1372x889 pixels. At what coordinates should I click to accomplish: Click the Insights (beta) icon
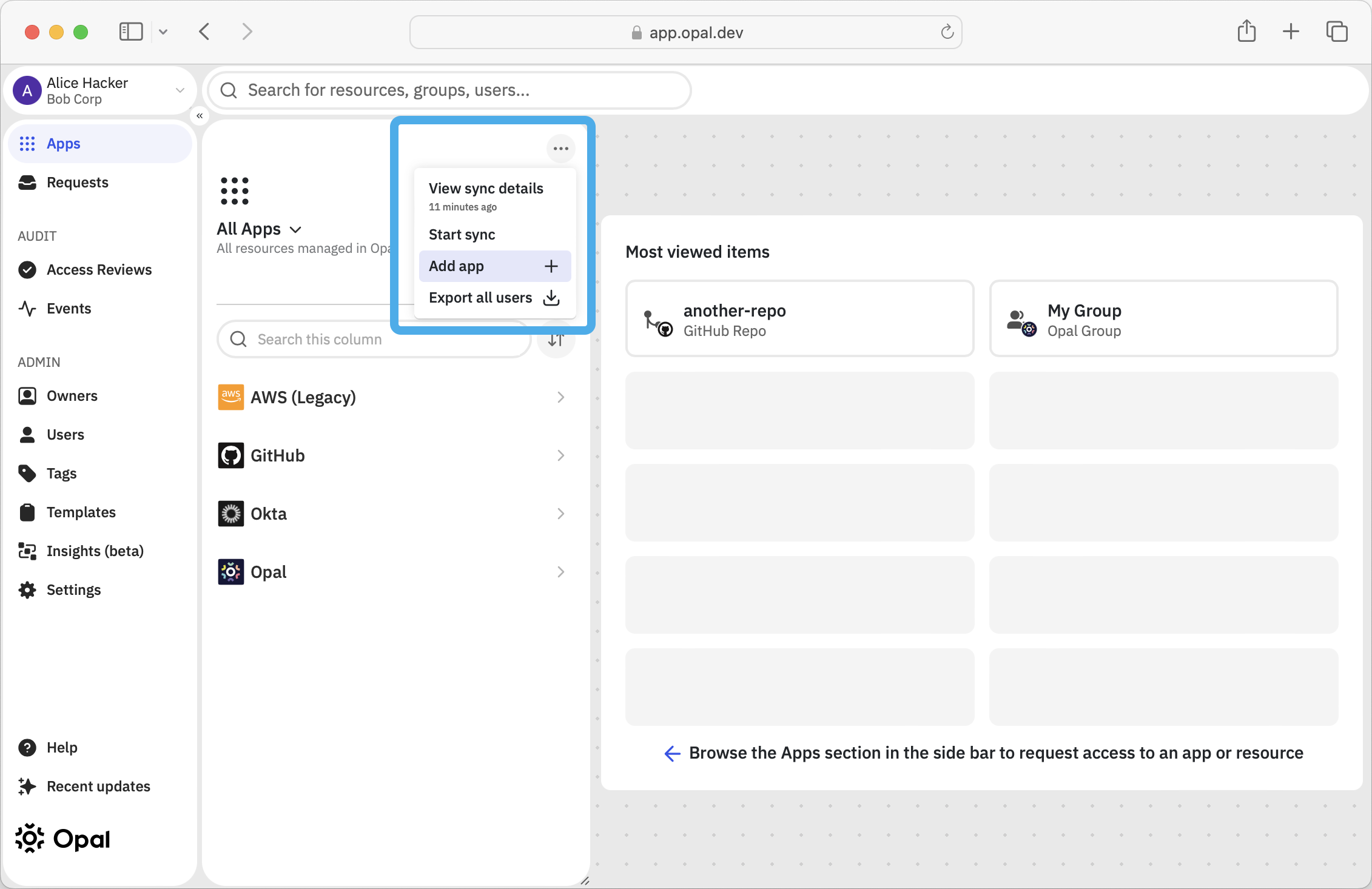[x=27, y=551]
